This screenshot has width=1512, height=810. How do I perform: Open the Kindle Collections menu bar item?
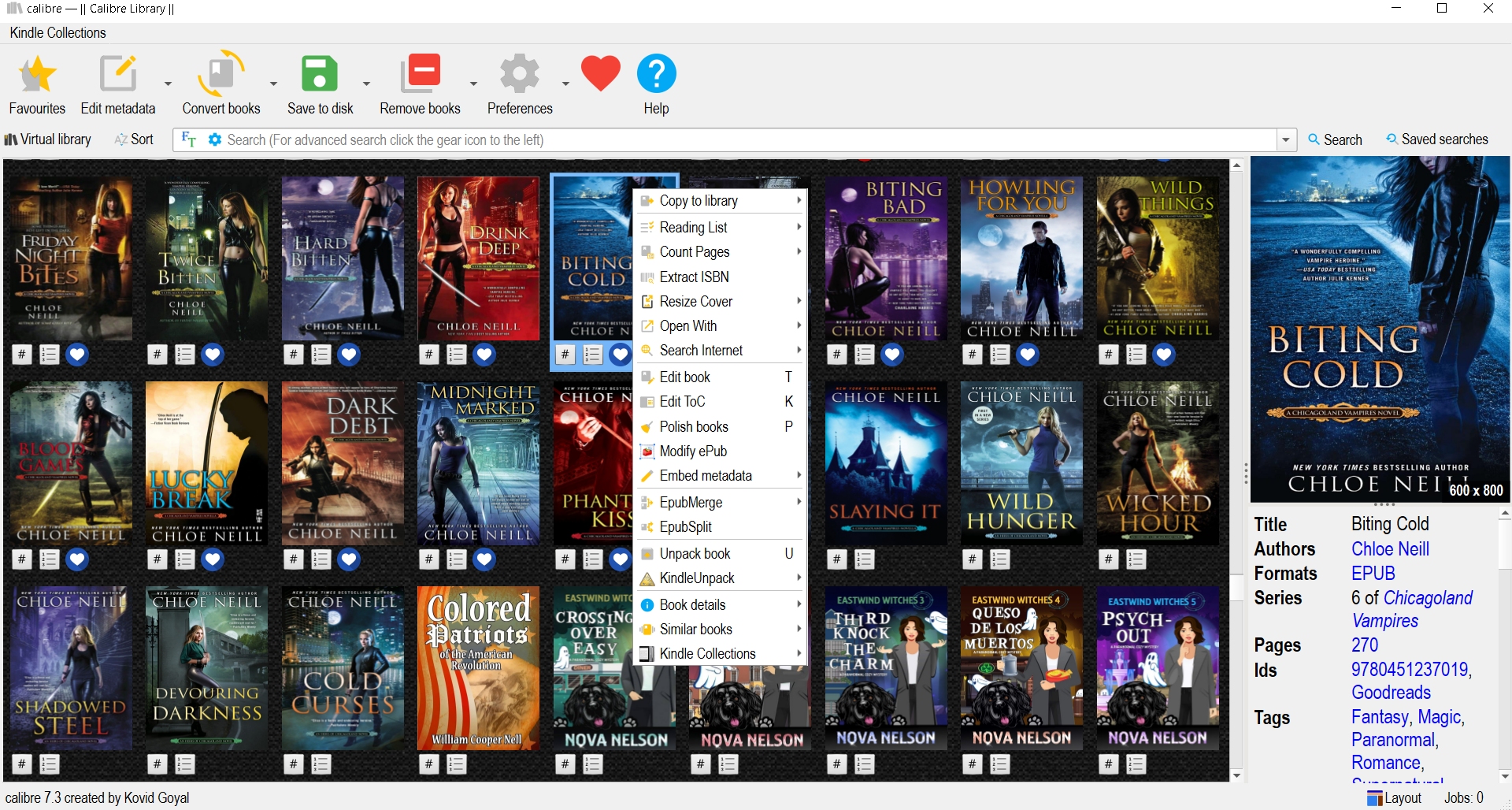pos(57,32)
